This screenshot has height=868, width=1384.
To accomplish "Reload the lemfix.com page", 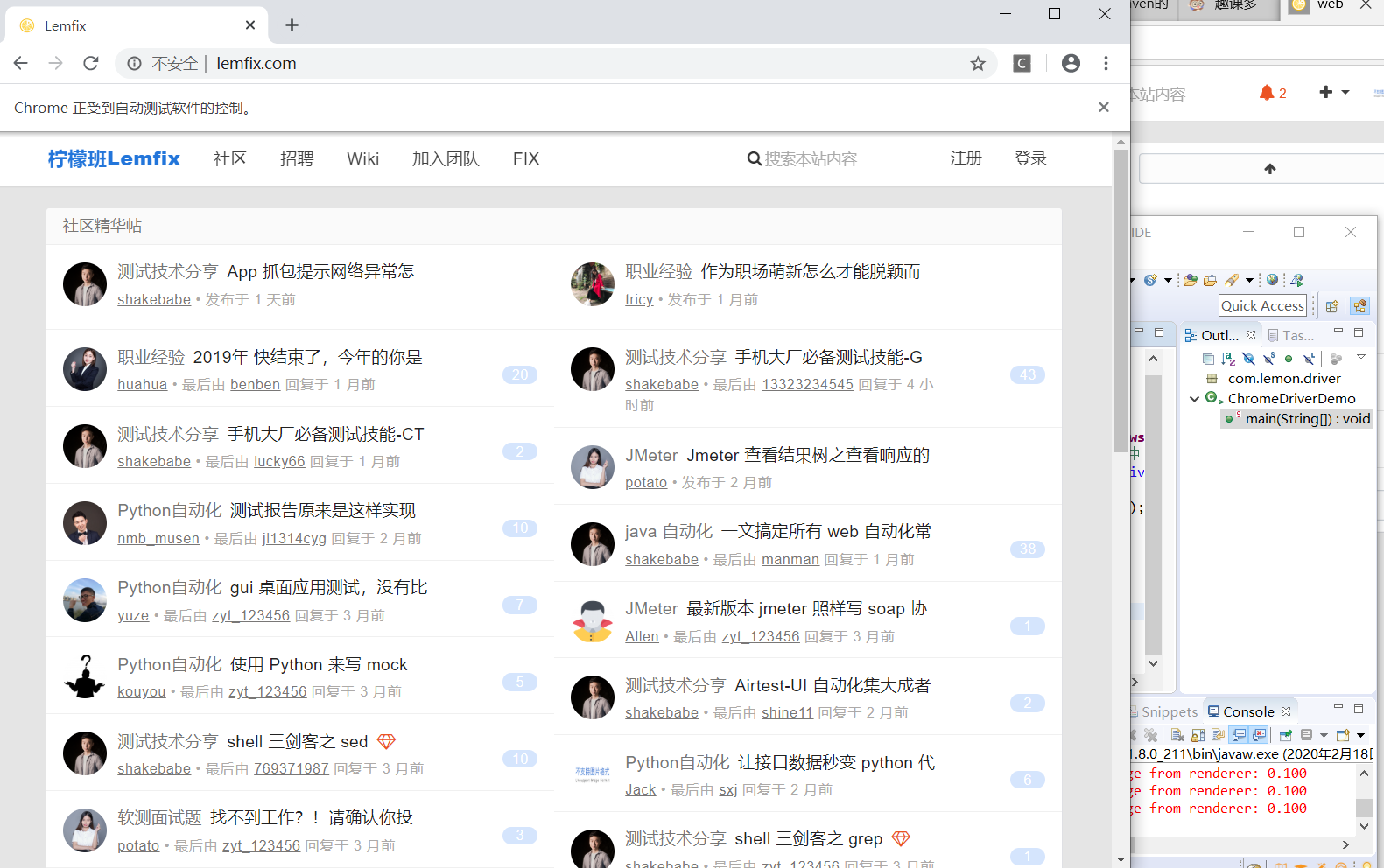I will coord(91,64).
